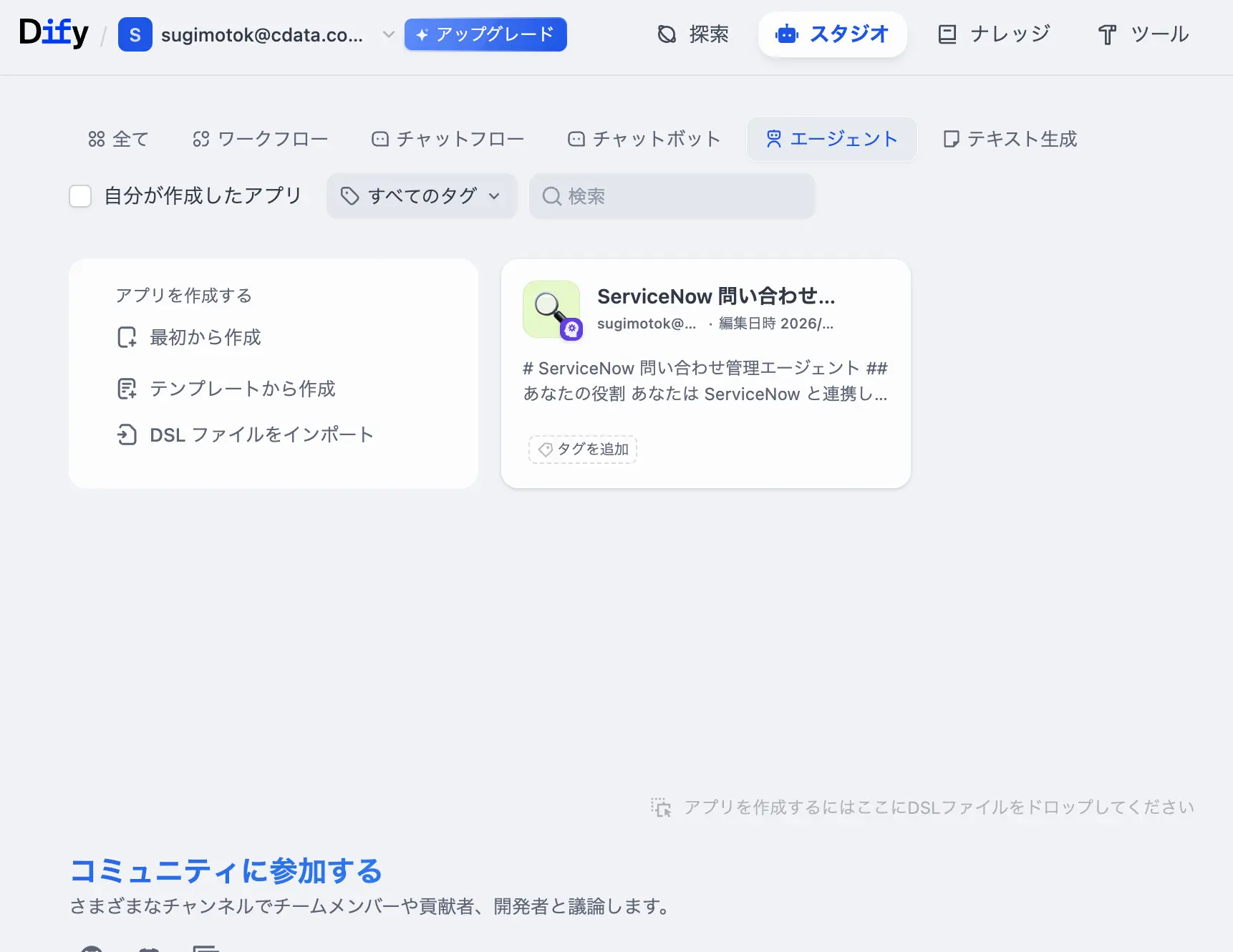Click sugimotok@cdata.co... workspace name
The image size is (1233, 952).
[262, 35]
